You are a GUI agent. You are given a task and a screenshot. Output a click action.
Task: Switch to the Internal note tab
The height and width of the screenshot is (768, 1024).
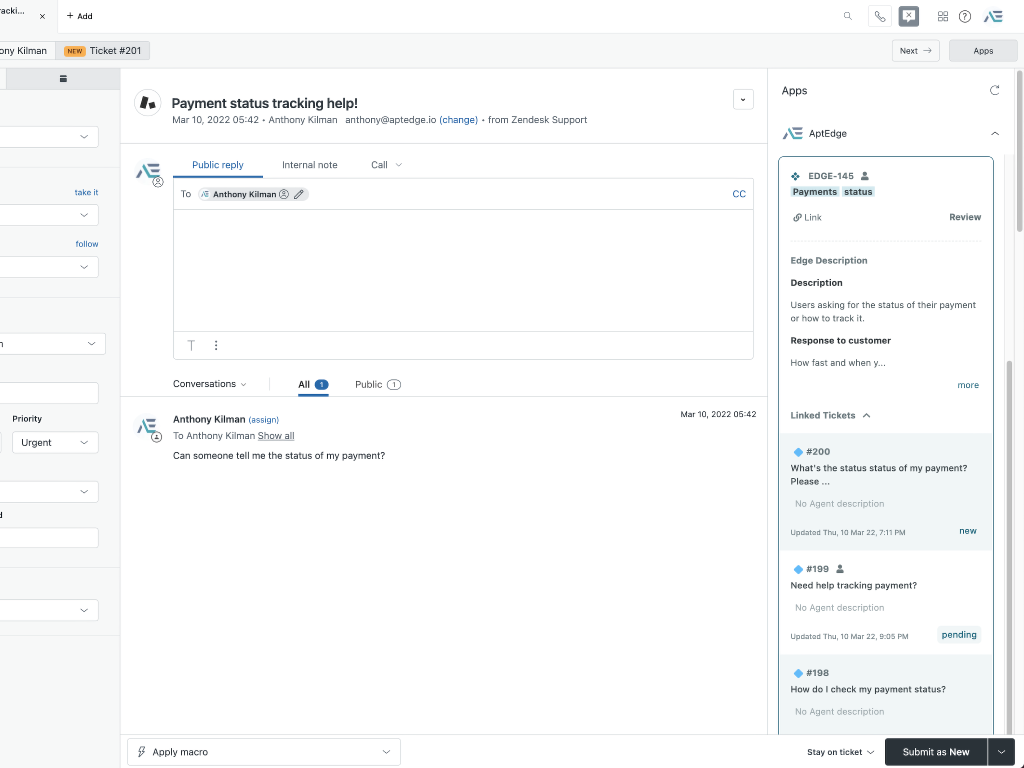(309, 165)
